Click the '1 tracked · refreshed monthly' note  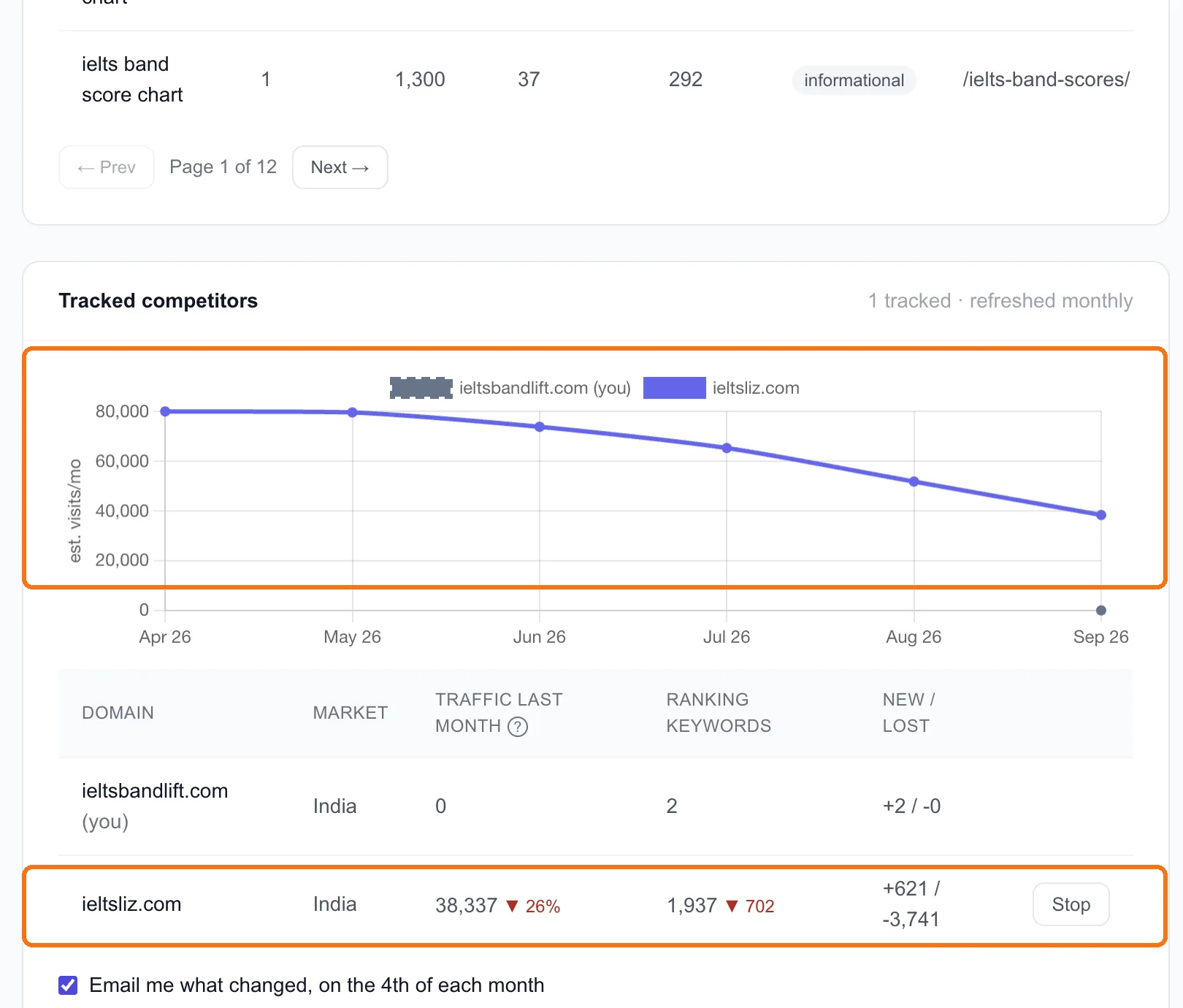(x=1000, y=301)
